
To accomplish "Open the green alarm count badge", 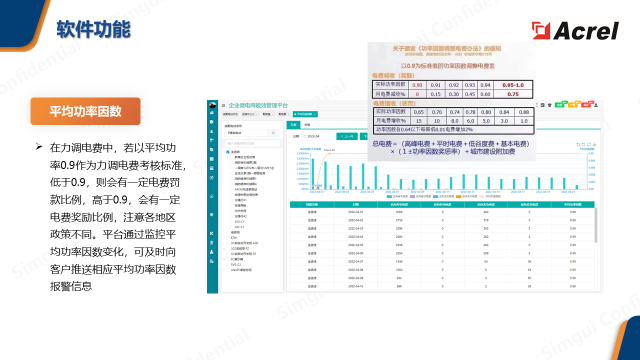I will point(561,104).
